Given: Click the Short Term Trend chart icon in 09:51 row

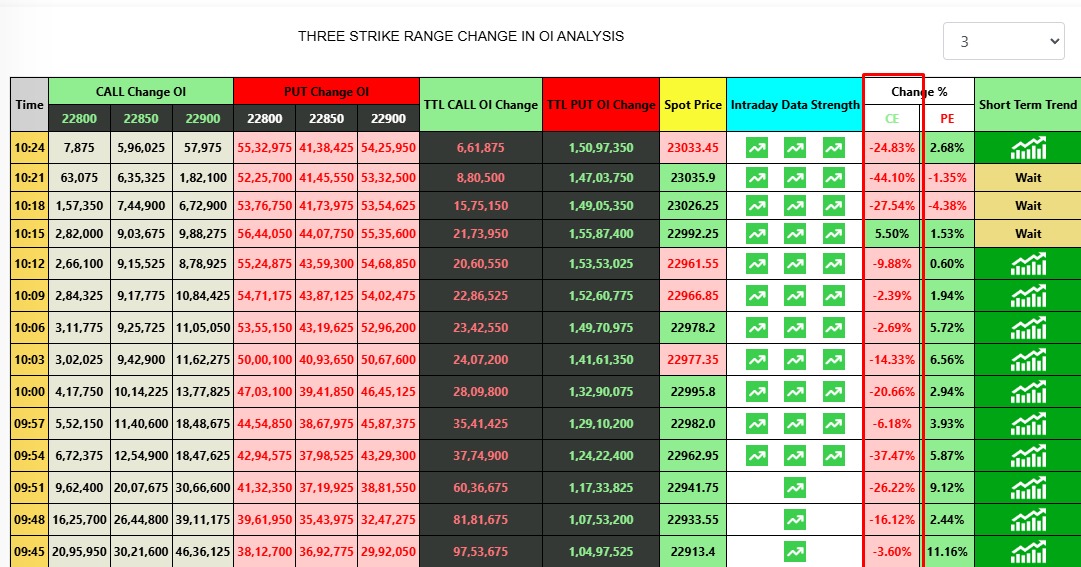Looking at the screenshot, I should (x=1028, y=488).
